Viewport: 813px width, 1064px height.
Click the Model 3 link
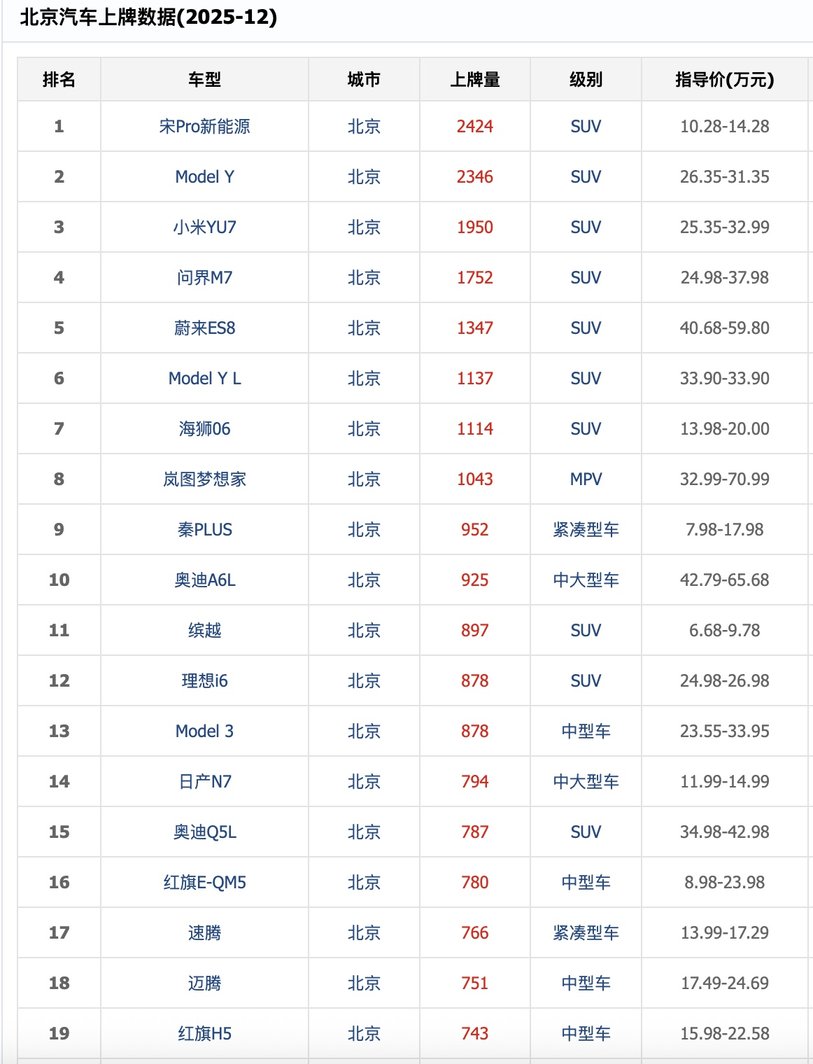pos(204,731)
